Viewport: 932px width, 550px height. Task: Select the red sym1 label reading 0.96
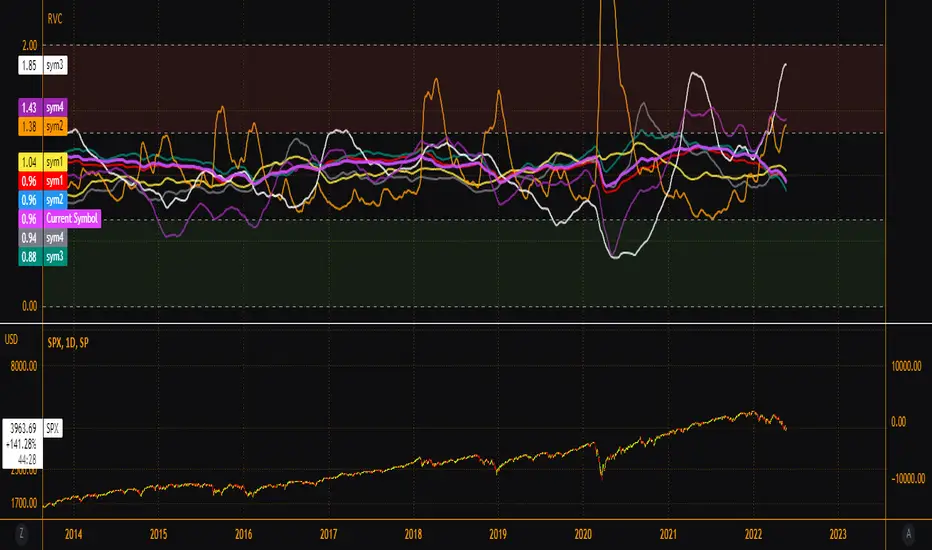[43, 181]
